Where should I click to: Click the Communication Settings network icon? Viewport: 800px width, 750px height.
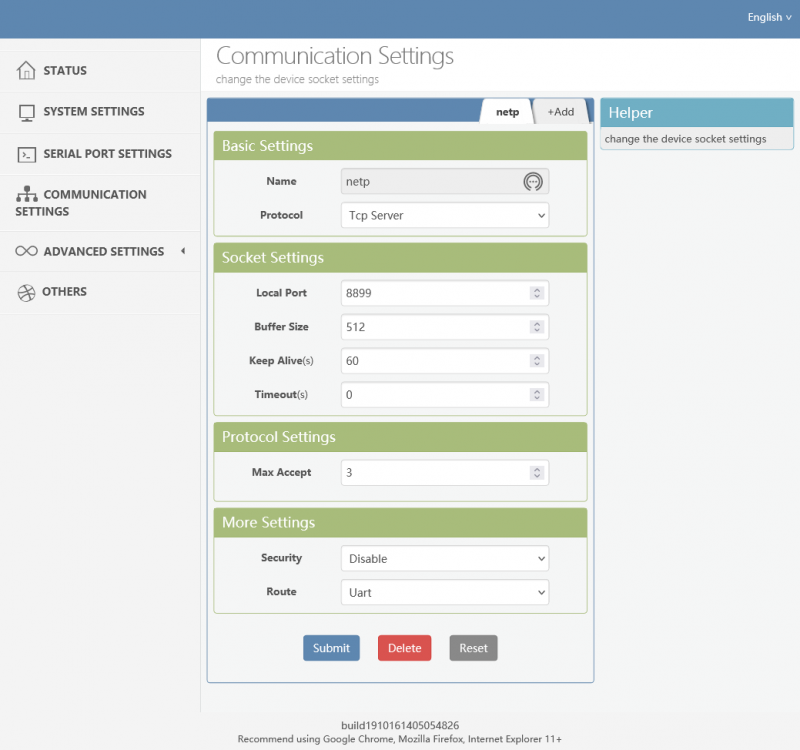point(27,195)
